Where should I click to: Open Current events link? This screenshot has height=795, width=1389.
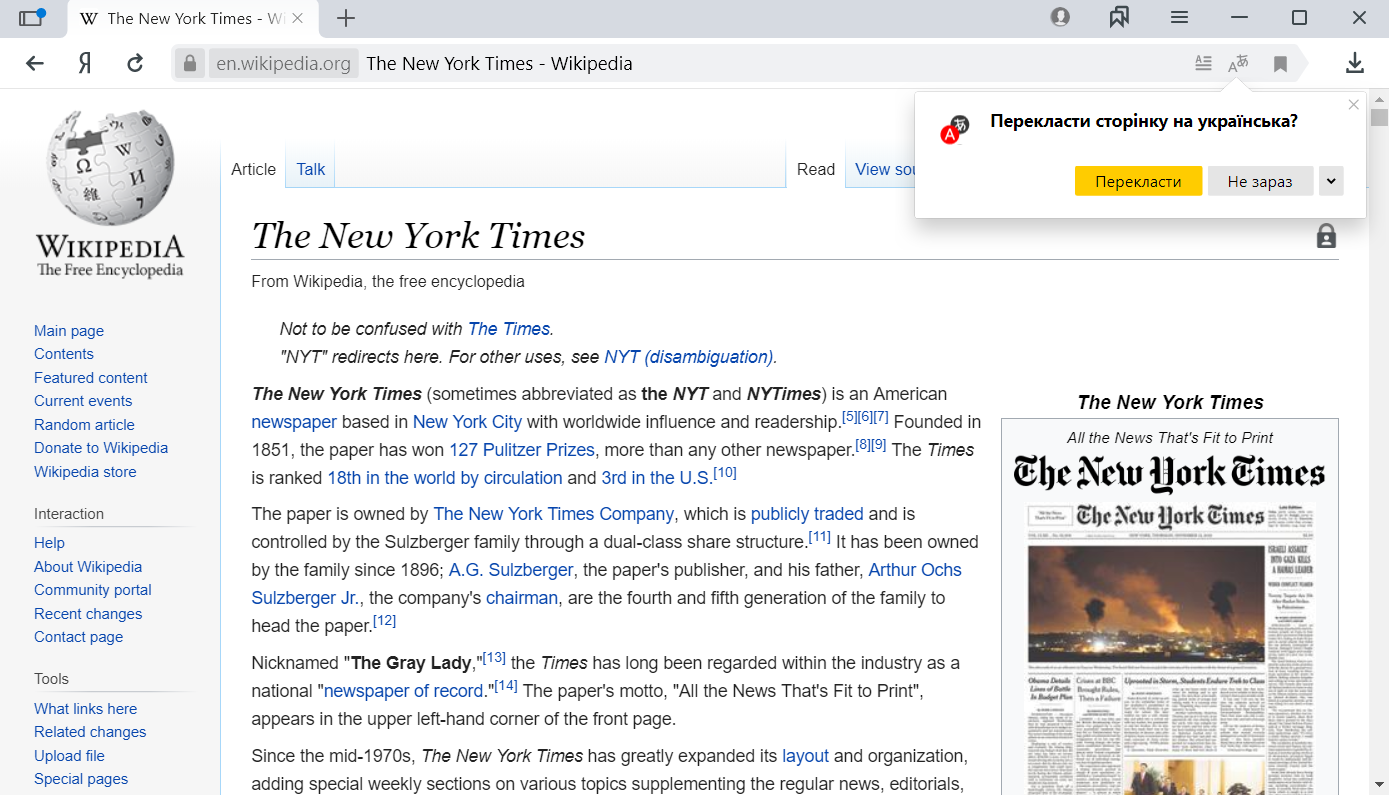tap(83, 401)
